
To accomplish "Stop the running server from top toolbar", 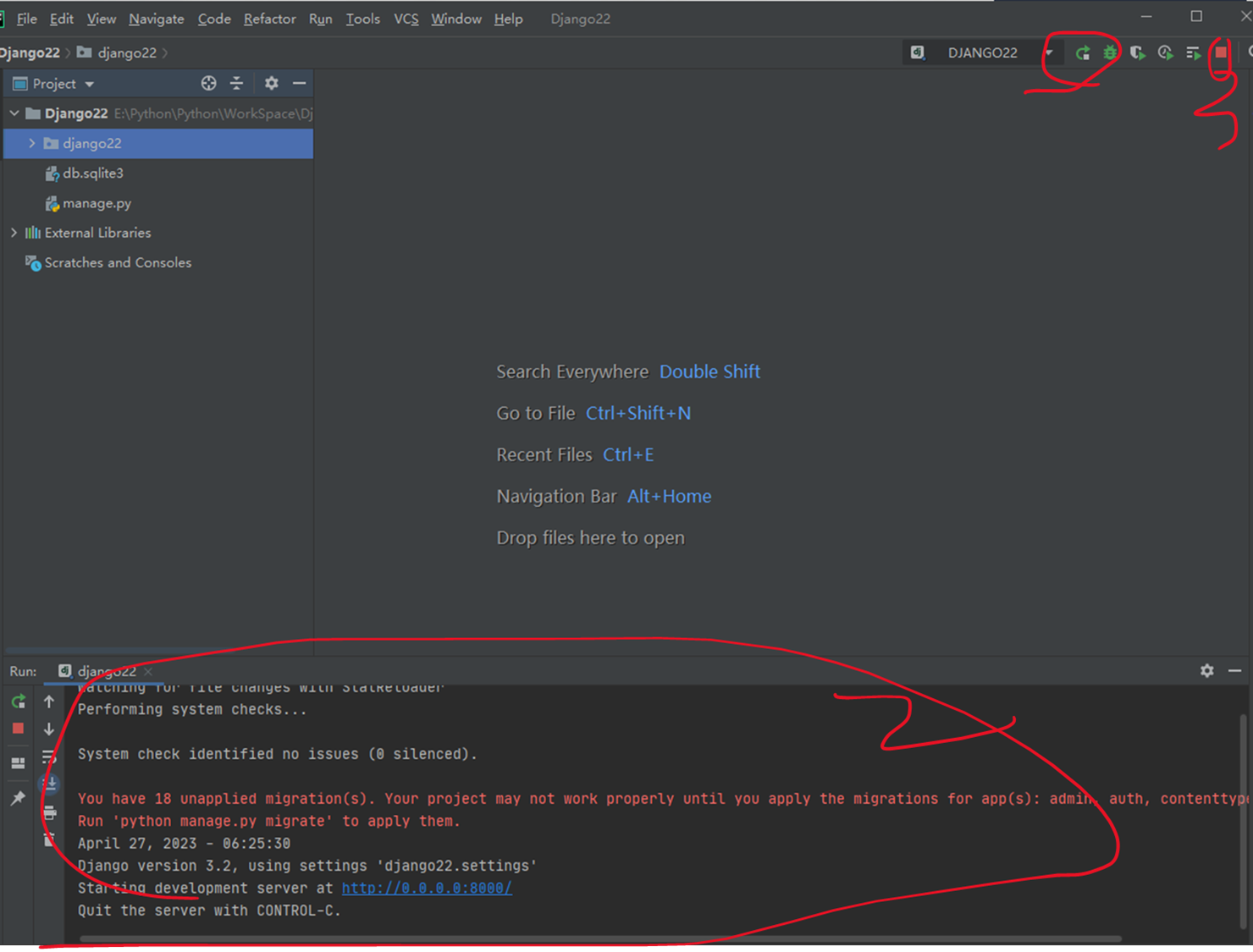I will point(1221,52).
